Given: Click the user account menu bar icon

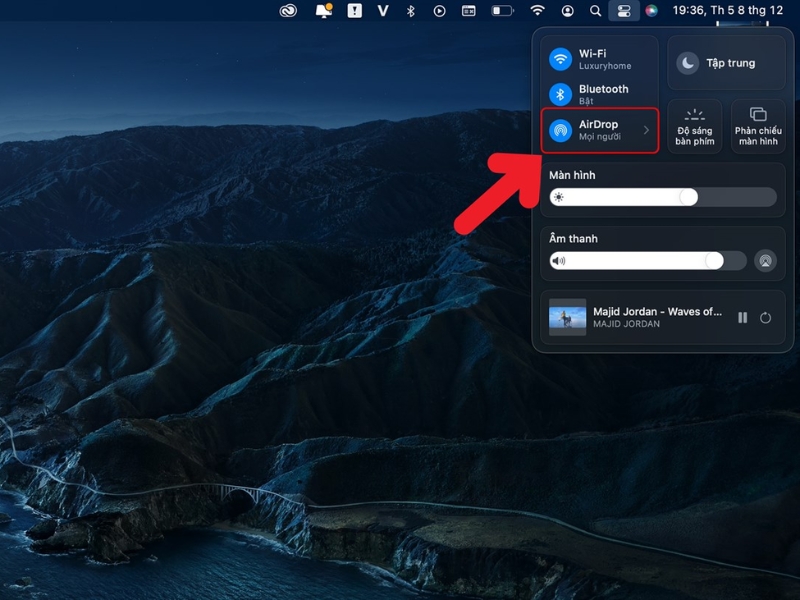Looking at the screenshot, I should pos(567,11).
